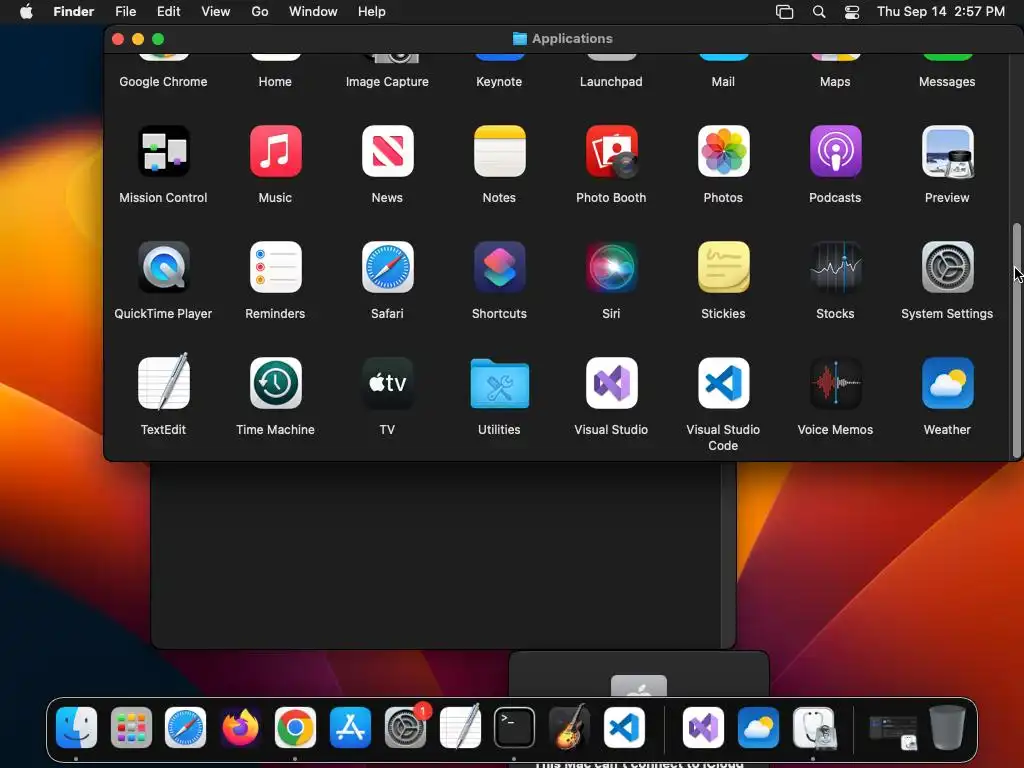Launch Stickies from Applications

724,267
